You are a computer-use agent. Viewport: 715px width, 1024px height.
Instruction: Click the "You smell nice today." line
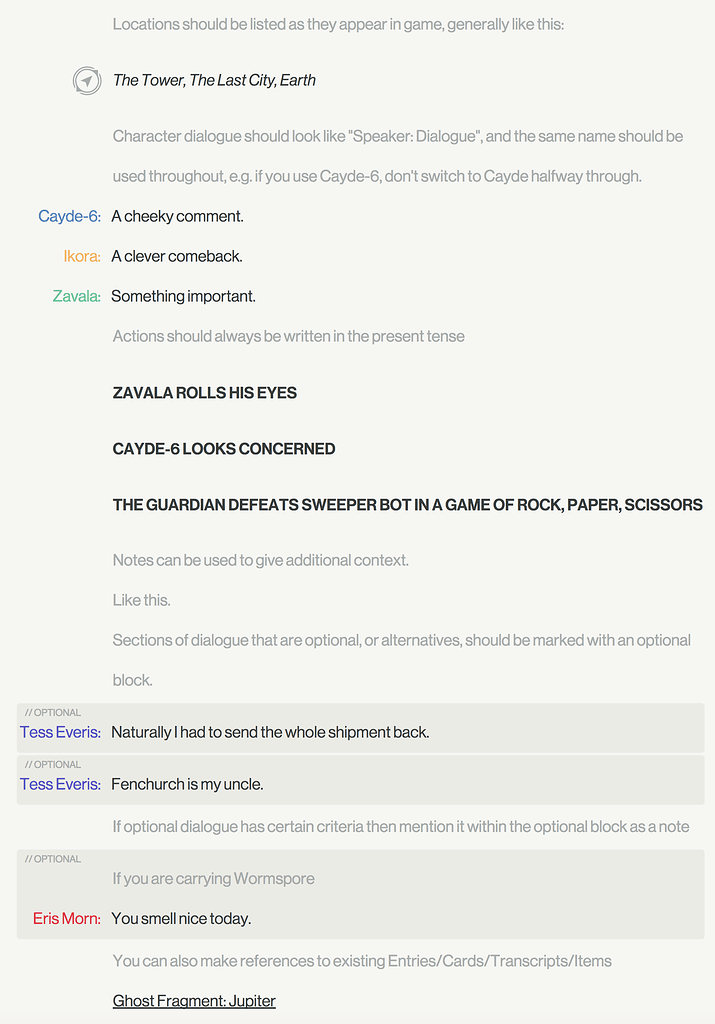tap(181, 918)
